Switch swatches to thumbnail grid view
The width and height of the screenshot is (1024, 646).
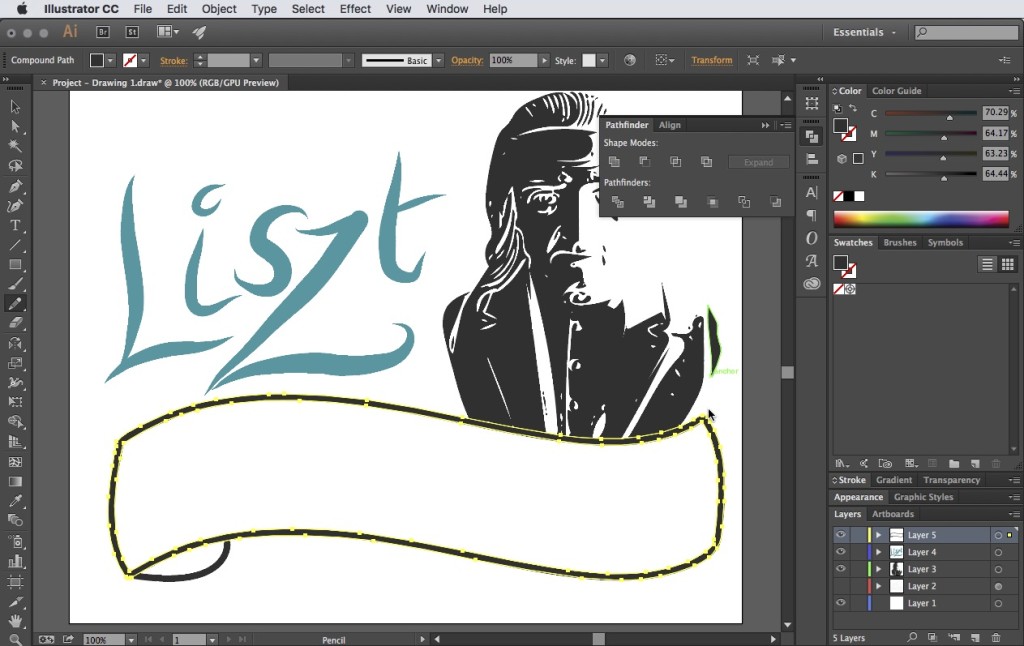1008,264
